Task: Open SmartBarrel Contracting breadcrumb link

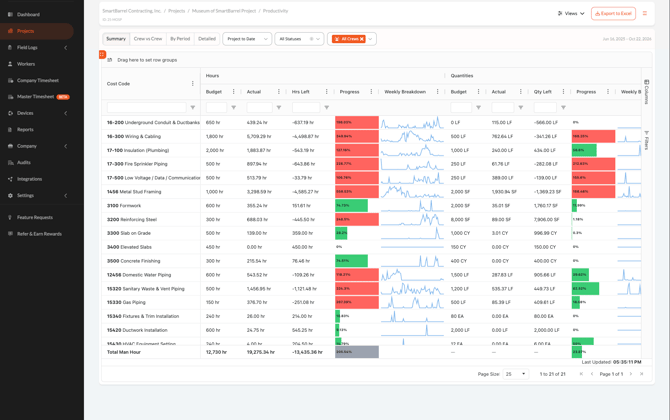Action: tap(132, 11)
